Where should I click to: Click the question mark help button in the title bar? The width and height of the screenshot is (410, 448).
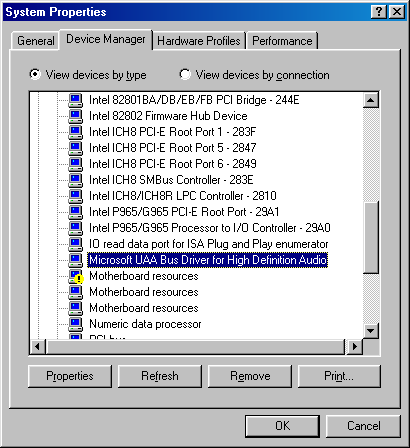pos(379,12)
